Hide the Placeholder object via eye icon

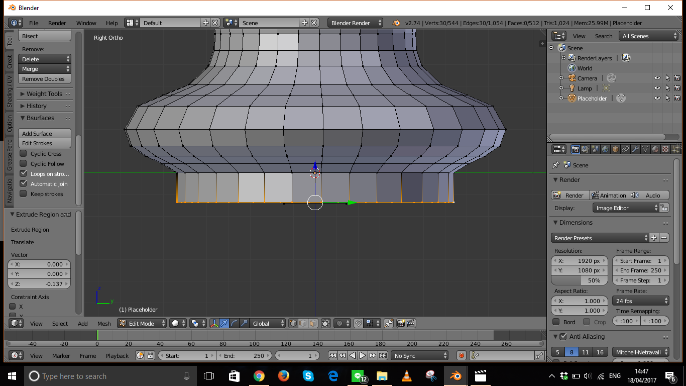coord(657,98)
